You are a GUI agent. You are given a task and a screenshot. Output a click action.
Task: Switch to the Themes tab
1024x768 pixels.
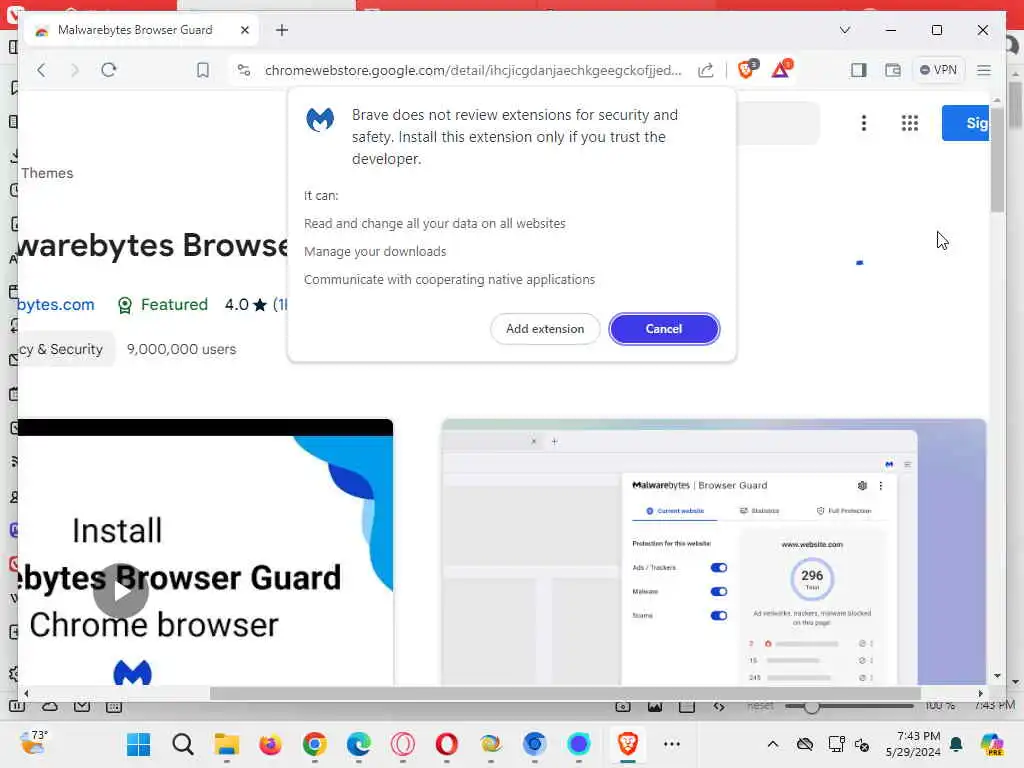[x=47, y=173]
